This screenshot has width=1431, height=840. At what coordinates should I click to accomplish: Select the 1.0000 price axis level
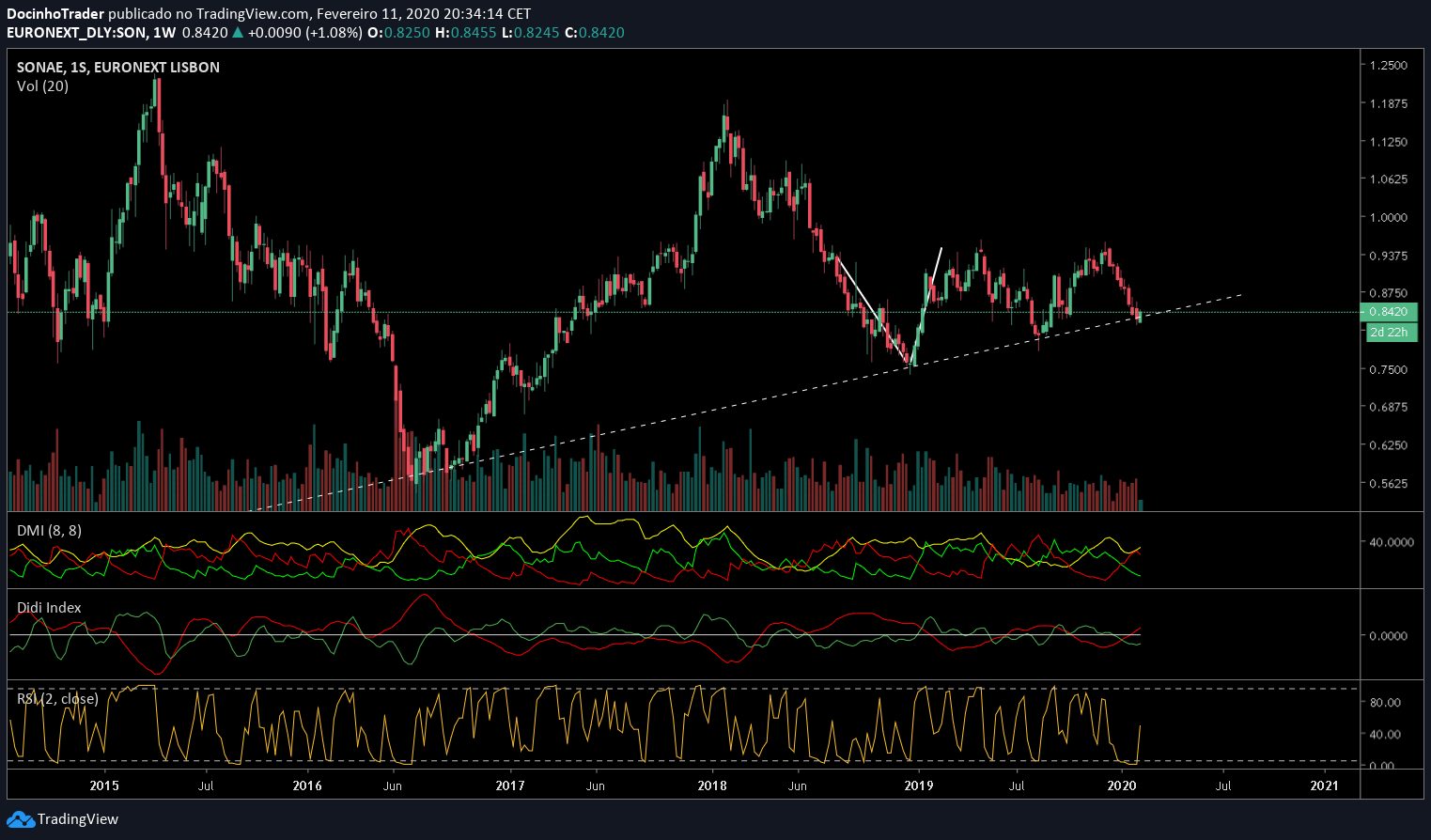1388,218
